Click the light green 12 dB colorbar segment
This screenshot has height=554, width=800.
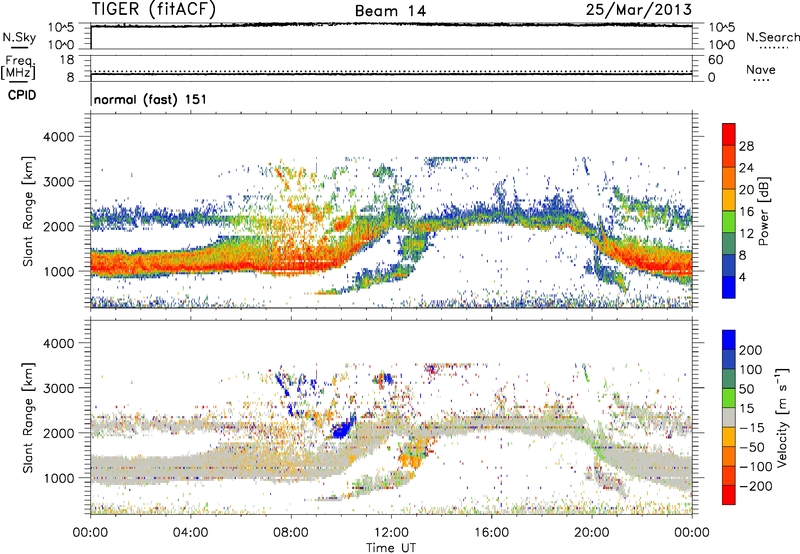729,221
